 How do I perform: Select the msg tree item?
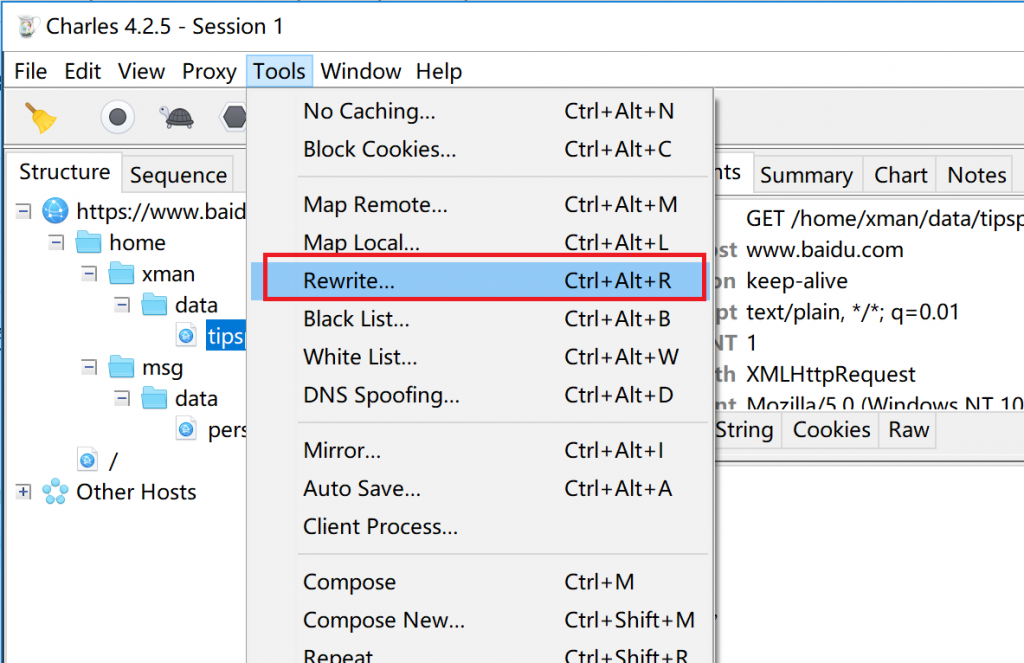(163, 368)
